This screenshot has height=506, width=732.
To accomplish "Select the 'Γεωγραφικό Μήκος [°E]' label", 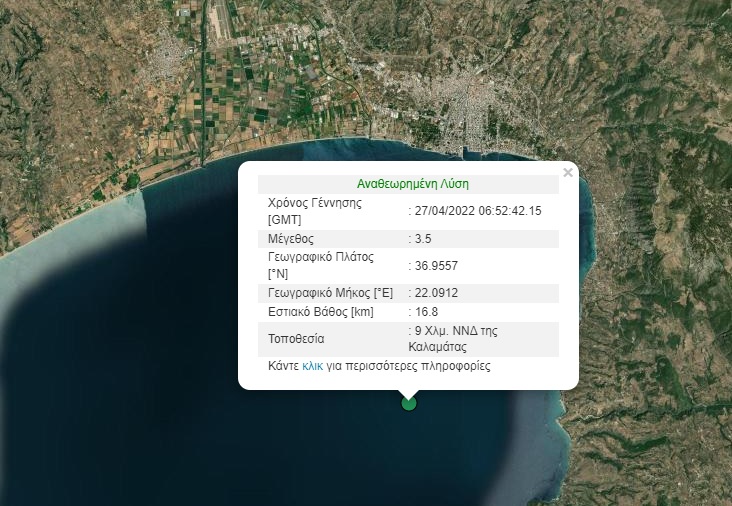I will point(331,293).
